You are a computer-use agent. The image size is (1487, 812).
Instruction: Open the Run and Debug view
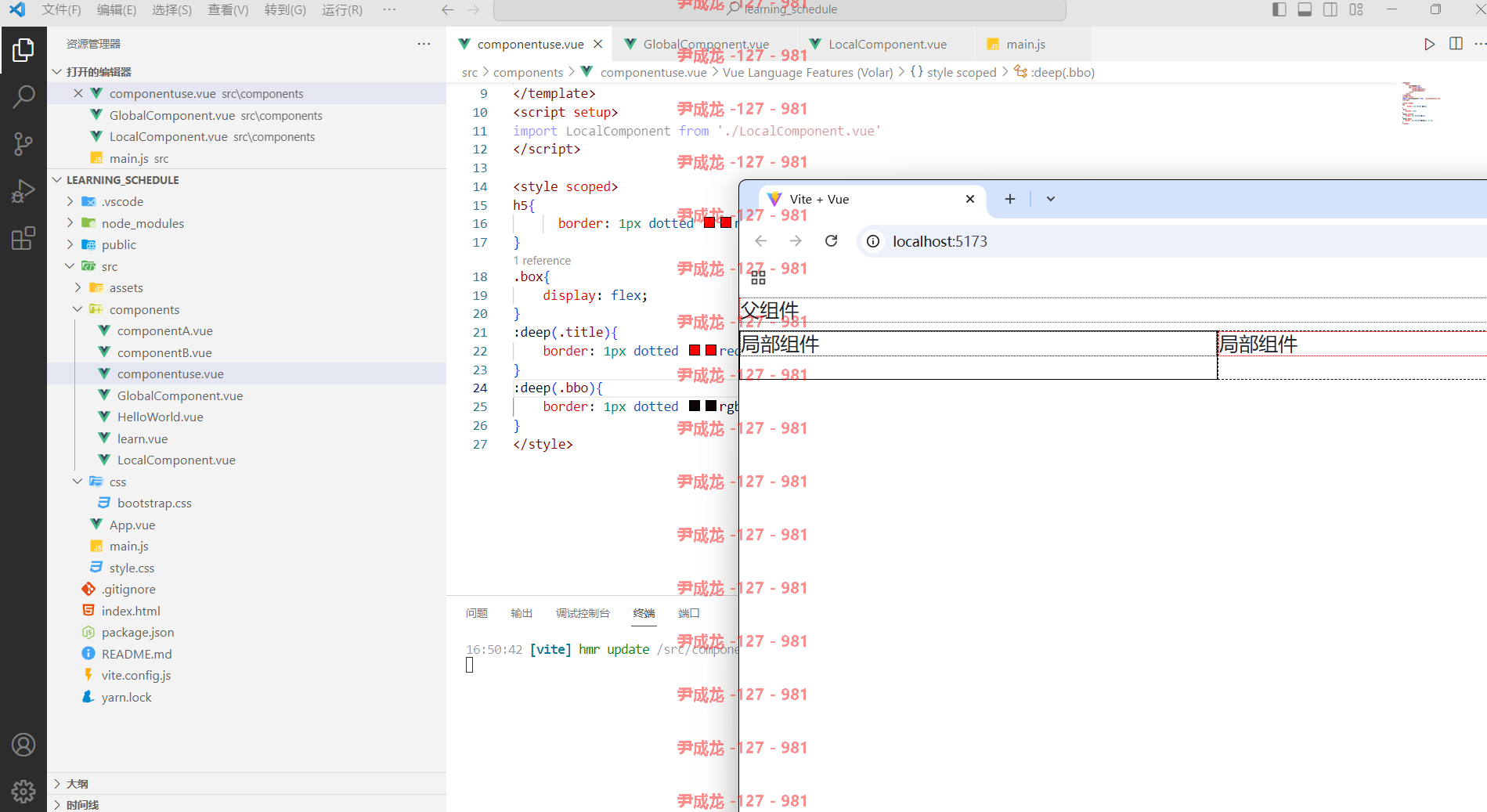(23, 190)
